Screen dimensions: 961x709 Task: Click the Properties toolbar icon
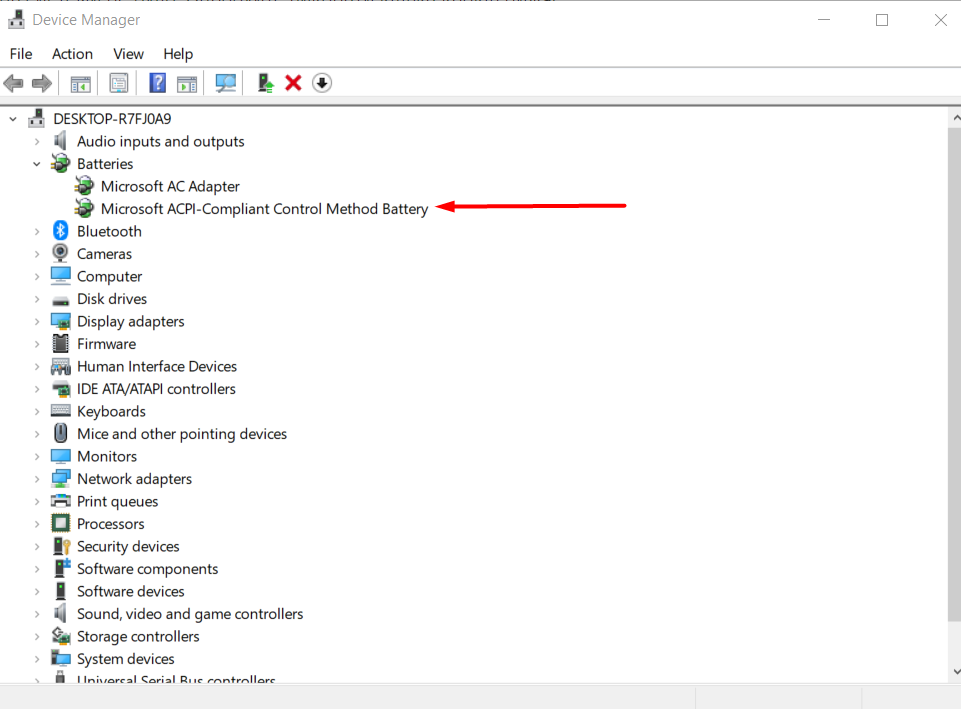click(x=119, y=83)
